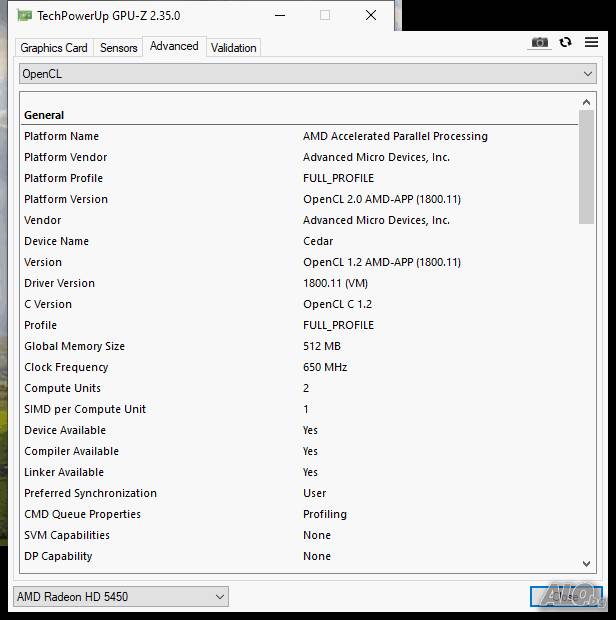Click the Device Available label
Viewport: 616px width, 620px height.
tap(65, 430)
